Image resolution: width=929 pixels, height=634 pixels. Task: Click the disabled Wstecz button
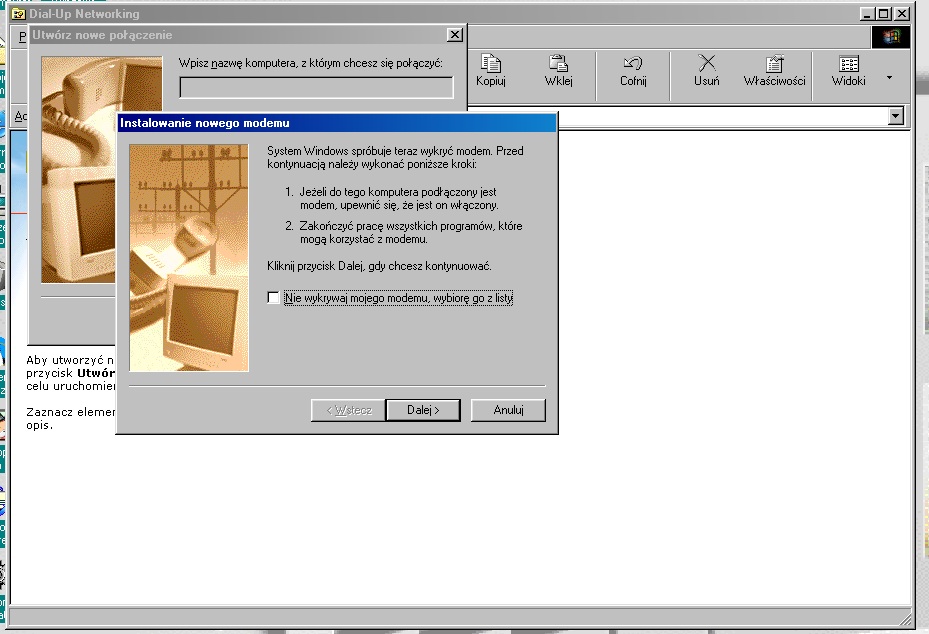point(348,410)
